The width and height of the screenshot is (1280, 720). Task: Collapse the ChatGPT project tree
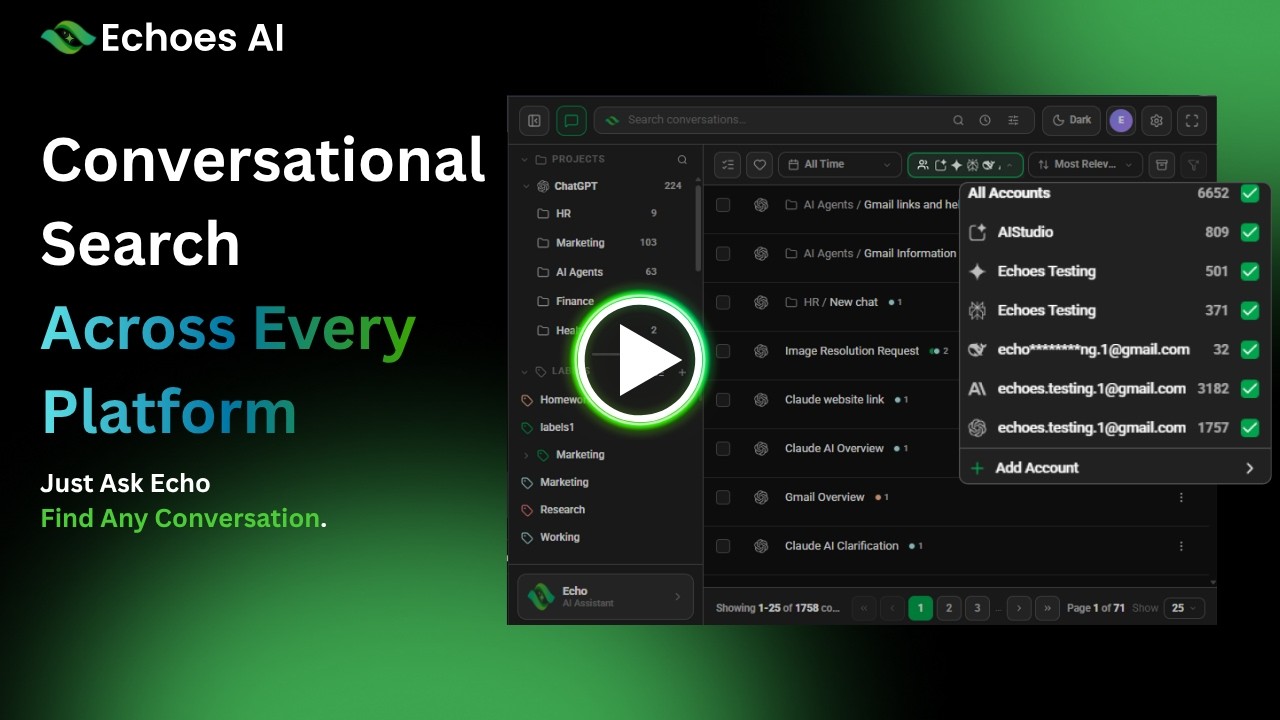(x=526, y=186)
